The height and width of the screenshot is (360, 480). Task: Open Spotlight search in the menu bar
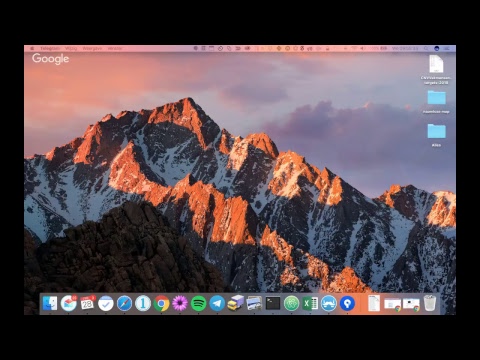(x=426, y=48)
